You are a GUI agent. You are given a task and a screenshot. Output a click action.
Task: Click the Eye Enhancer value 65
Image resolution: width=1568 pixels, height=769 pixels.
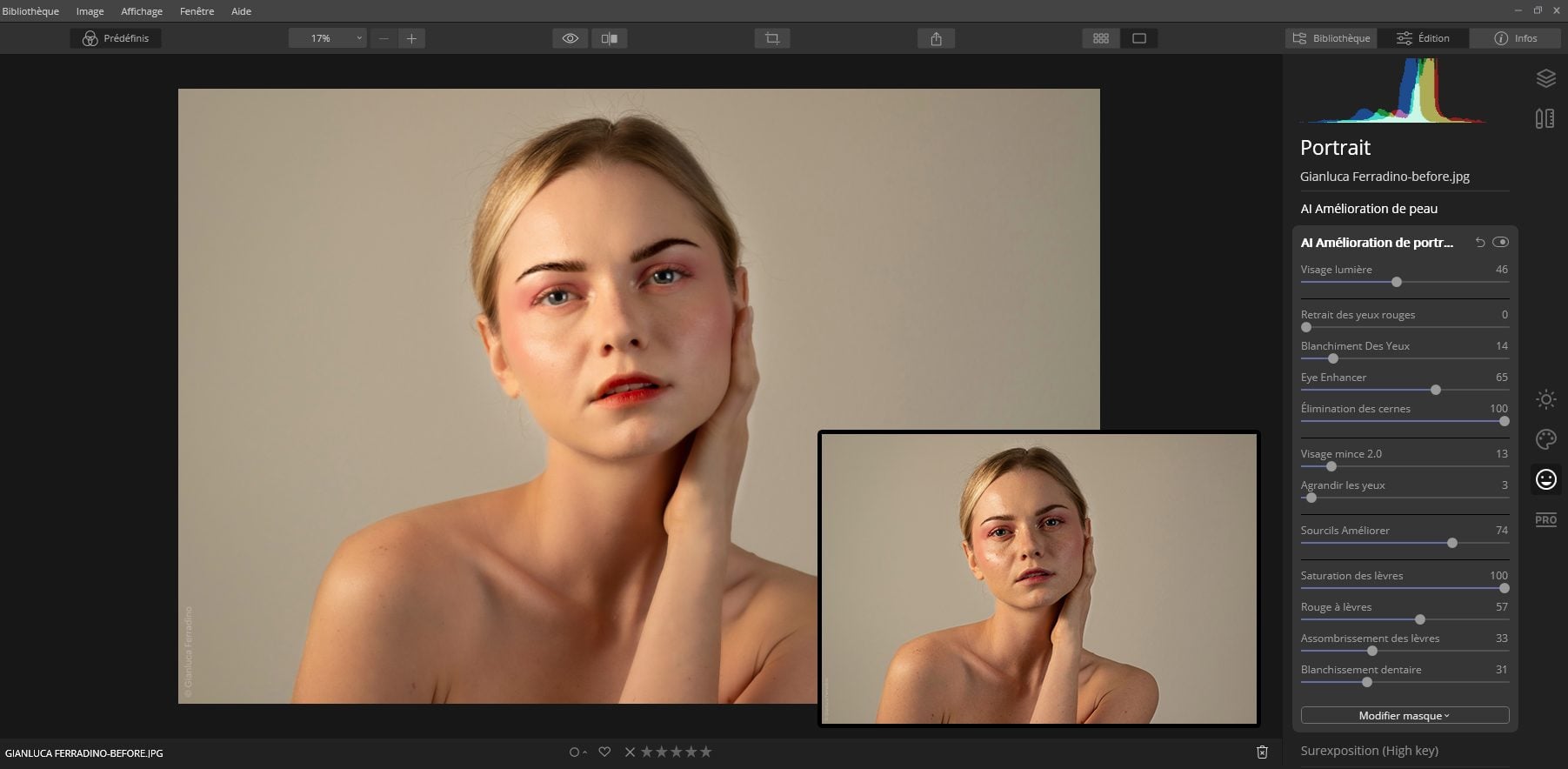1501,378
